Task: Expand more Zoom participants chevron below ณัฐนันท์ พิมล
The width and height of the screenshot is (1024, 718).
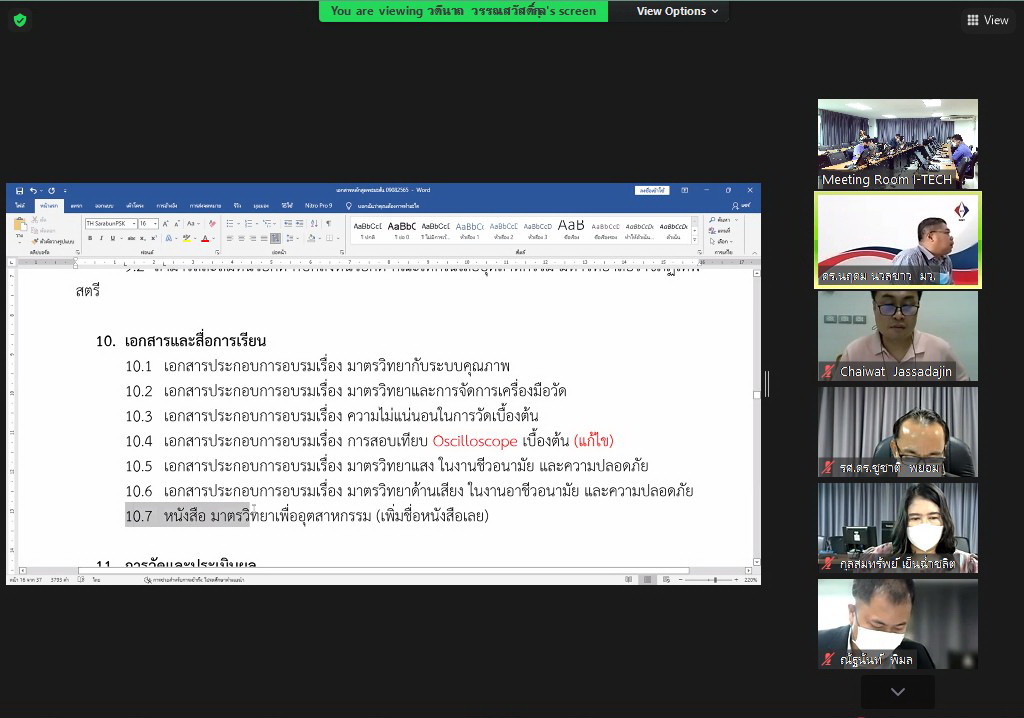Action: click(898, 692)
